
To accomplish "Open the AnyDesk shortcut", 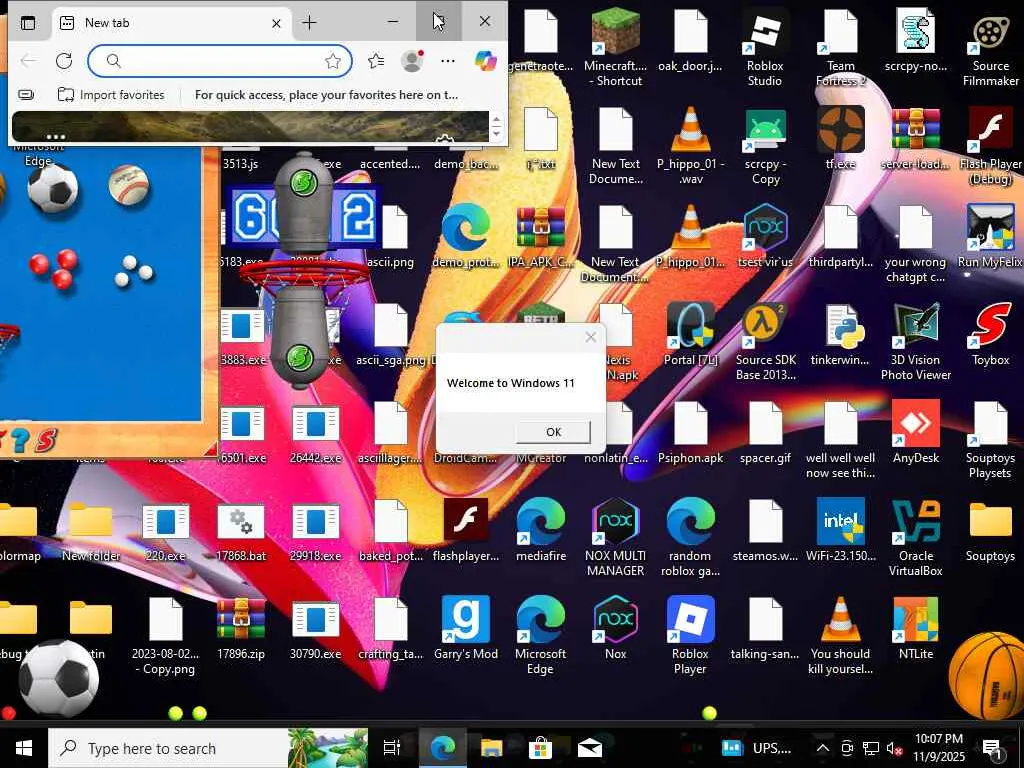I will click(x=916, y=432).
